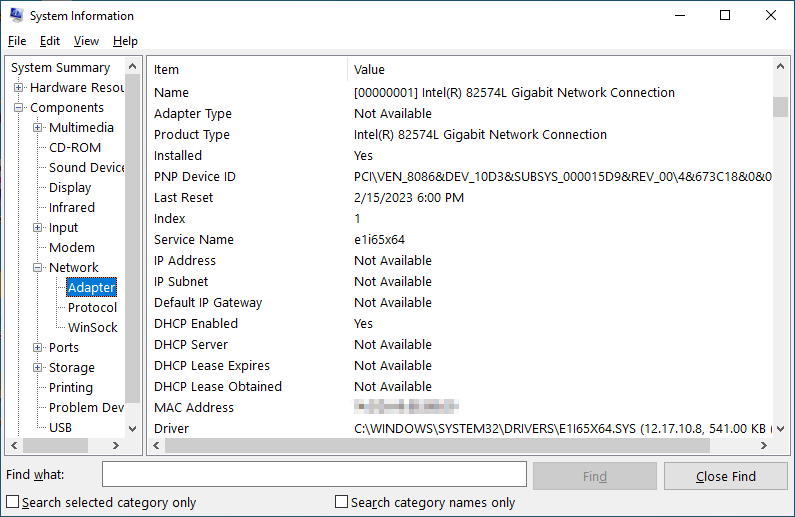795x517 pixels.
Task: Open the View menu
Action: (x=86, y=41)
